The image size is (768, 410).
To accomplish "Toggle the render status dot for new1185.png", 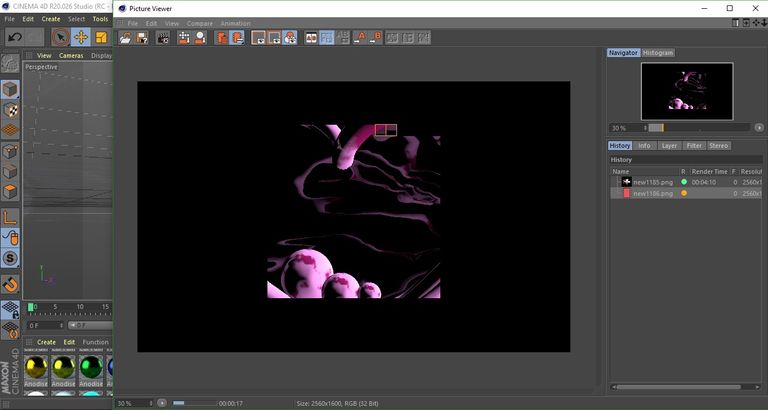I will coord(684,182).
